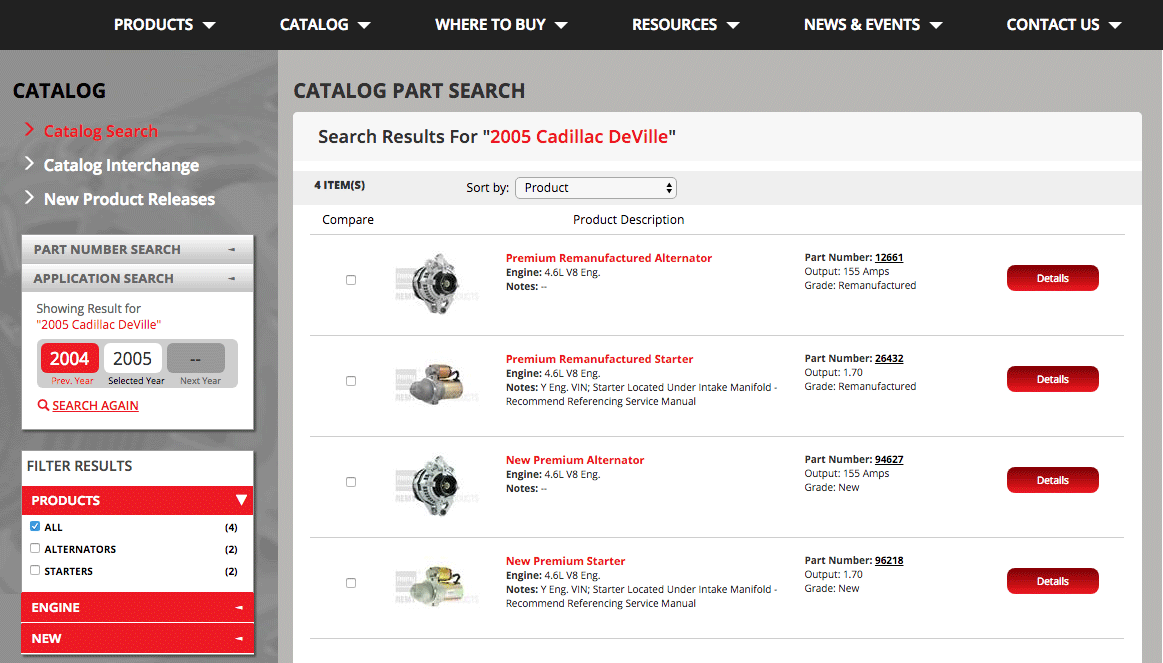Go to Catalog Search in sidebar
Screen dimensions: 1163x663
pos(101,131)
